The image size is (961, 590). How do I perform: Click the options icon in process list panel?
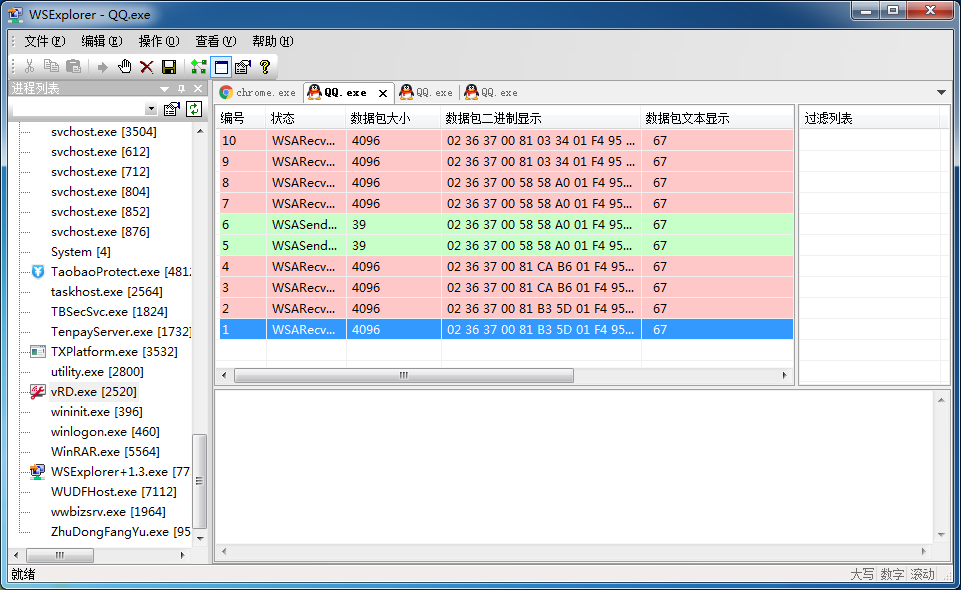[x=172, y=109]
